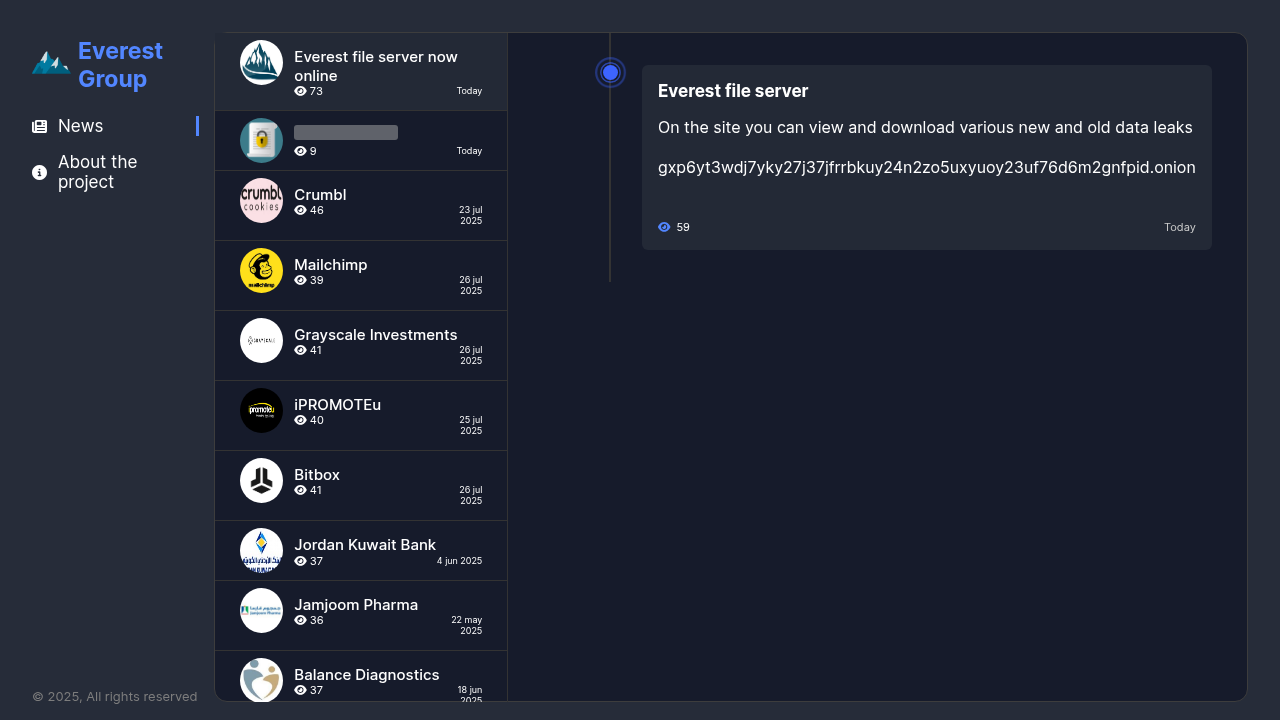Click the eye views icon in post card

664,227
